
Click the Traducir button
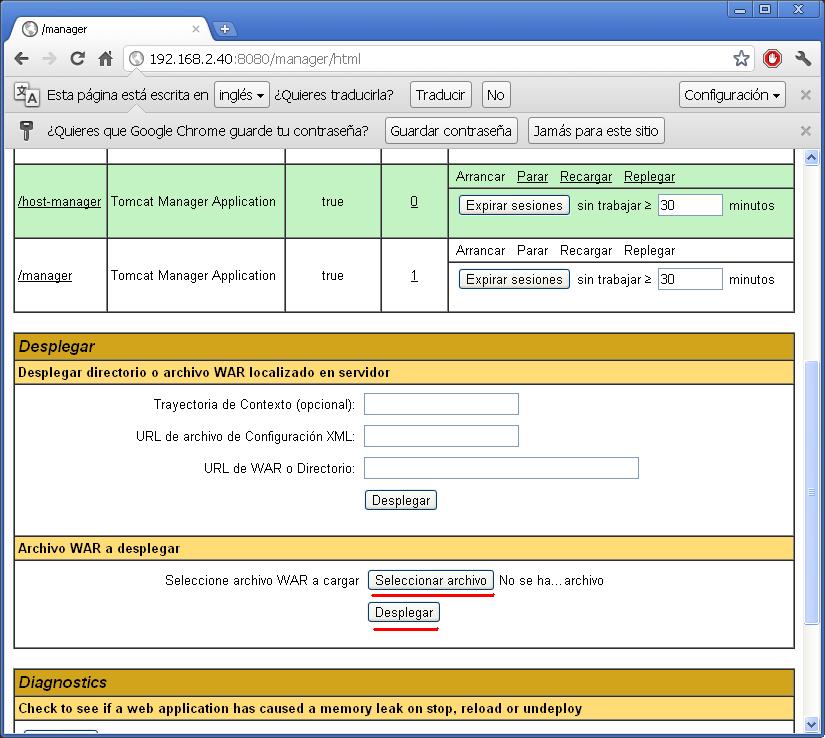440,95
